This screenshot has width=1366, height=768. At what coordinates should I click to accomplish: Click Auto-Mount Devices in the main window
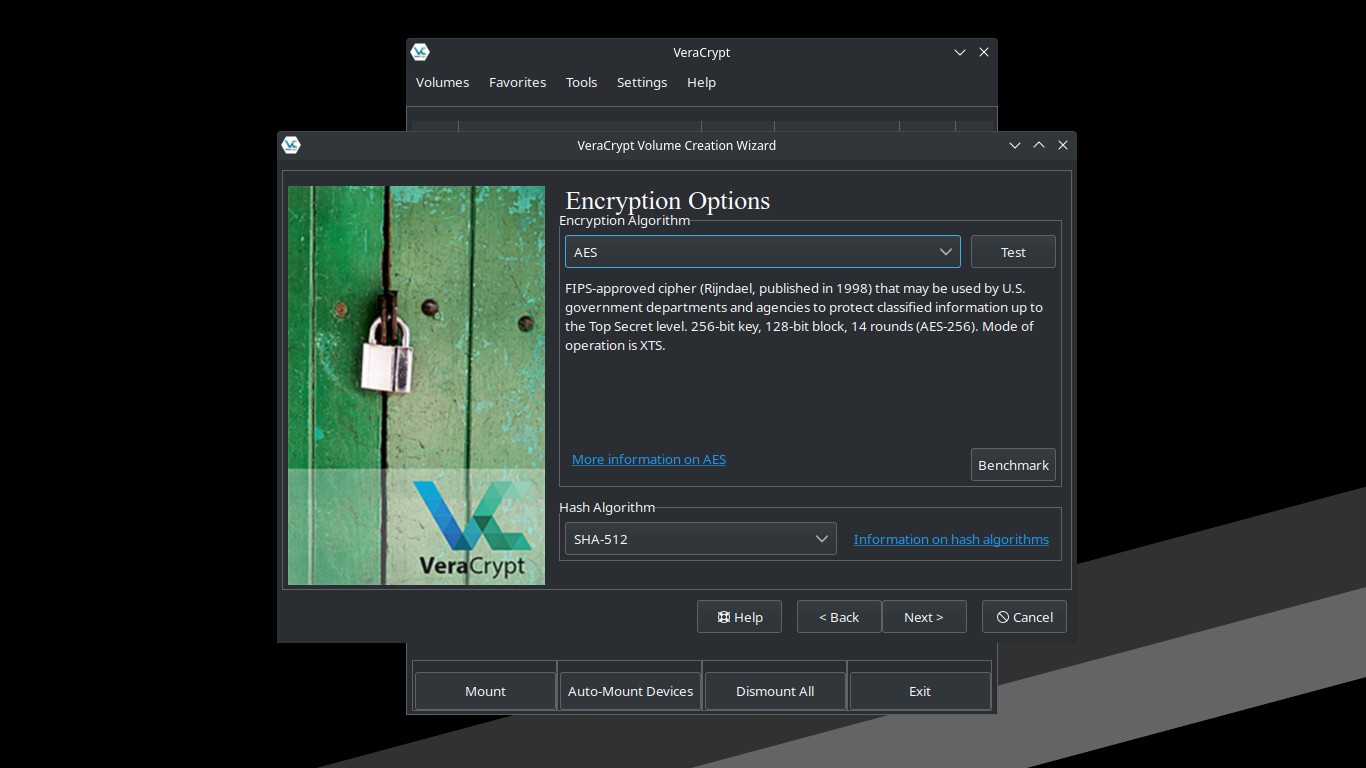tap(630, 691)
